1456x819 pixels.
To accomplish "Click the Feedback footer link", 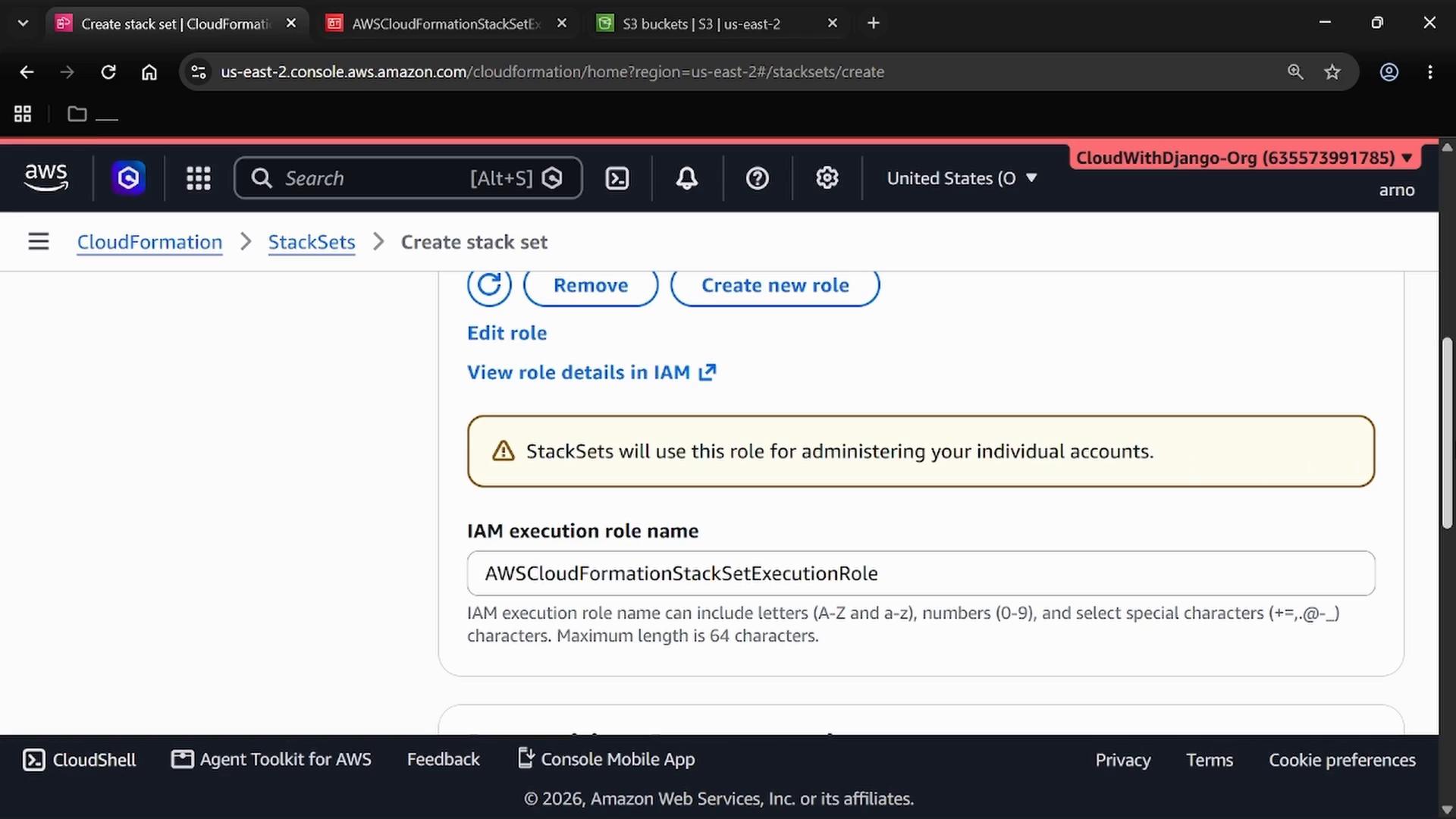I will click(444, 760).
